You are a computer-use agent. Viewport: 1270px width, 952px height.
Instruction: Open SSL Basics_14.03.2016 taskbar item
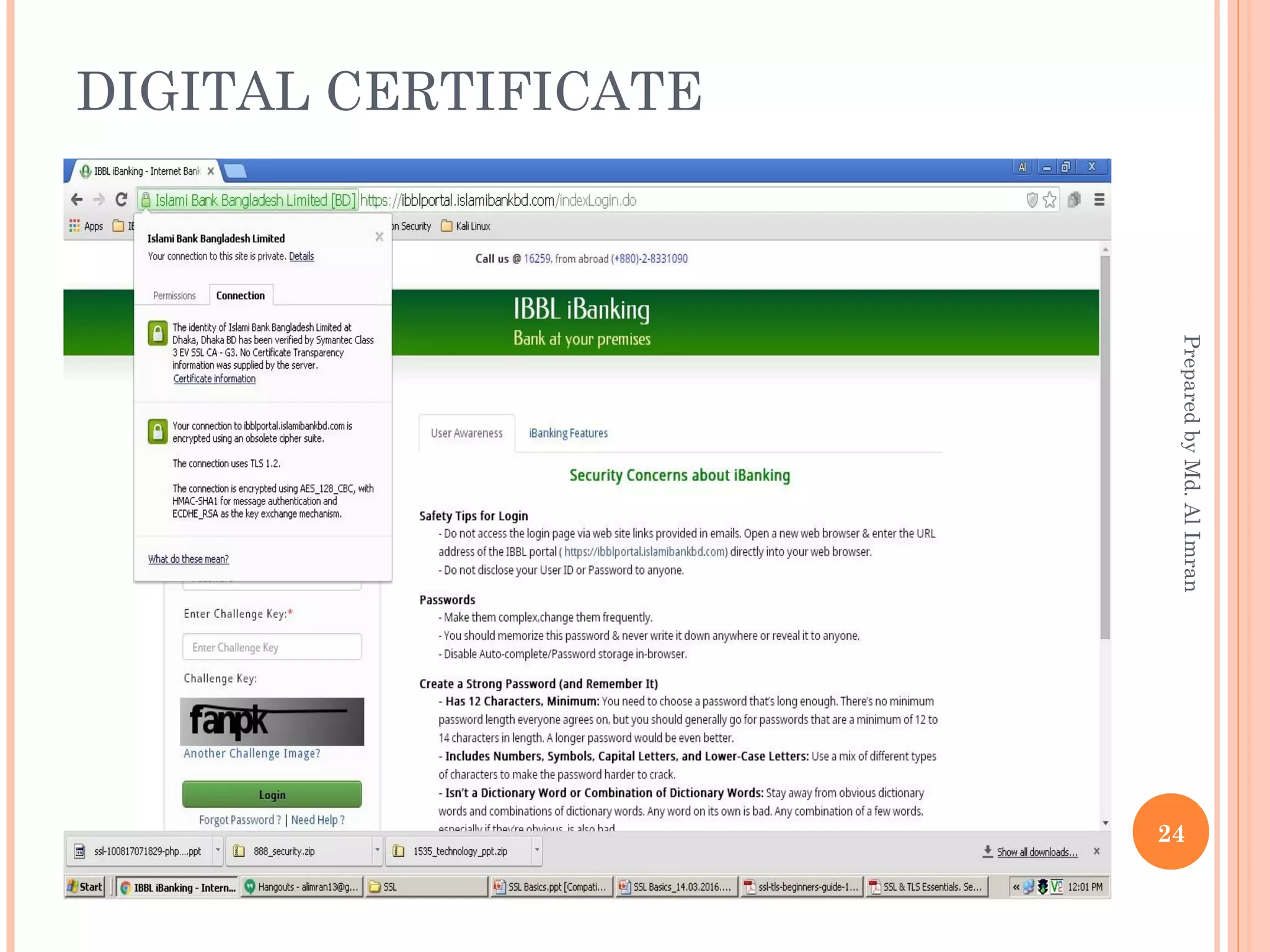point(676,887)
